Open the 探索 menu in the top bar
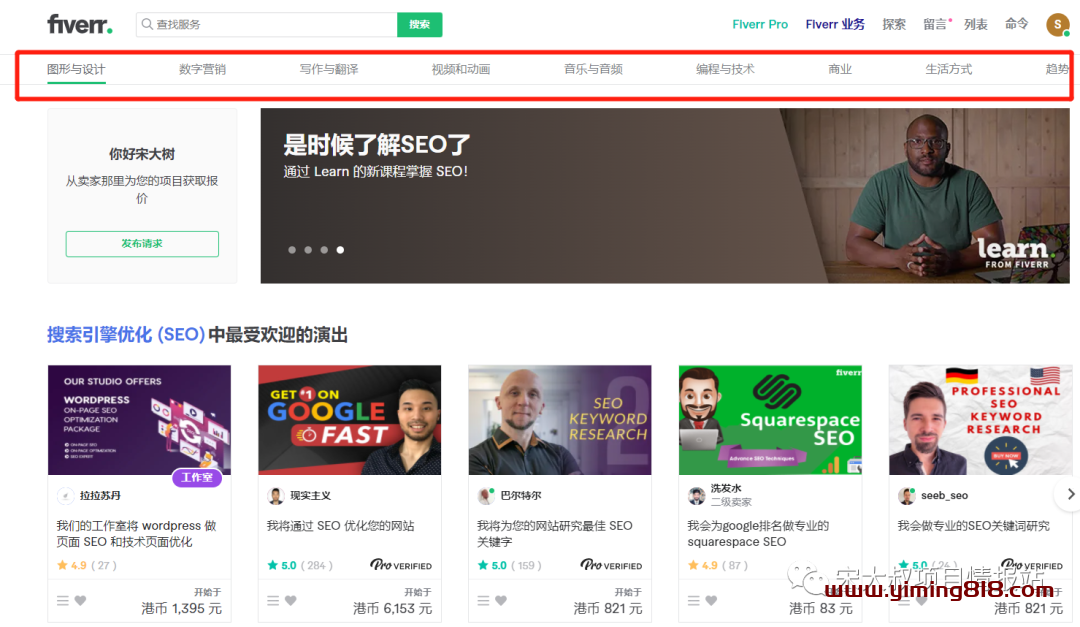This screenshot has height=627, width=1080. click(x=893, y=24)
